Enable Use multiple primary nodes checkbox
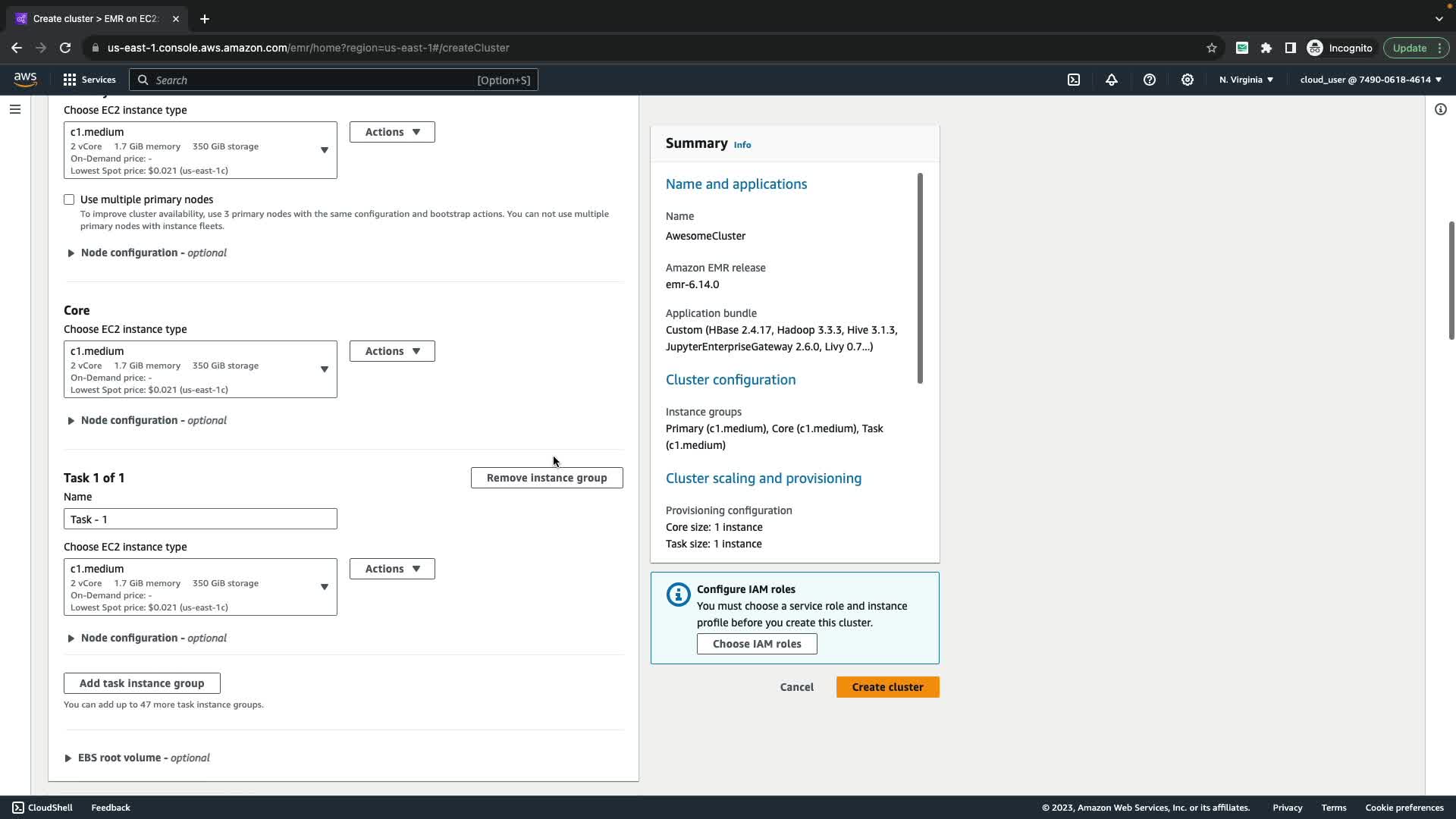This screenshot has height=819, width=1456. click(x=69, y=199)
